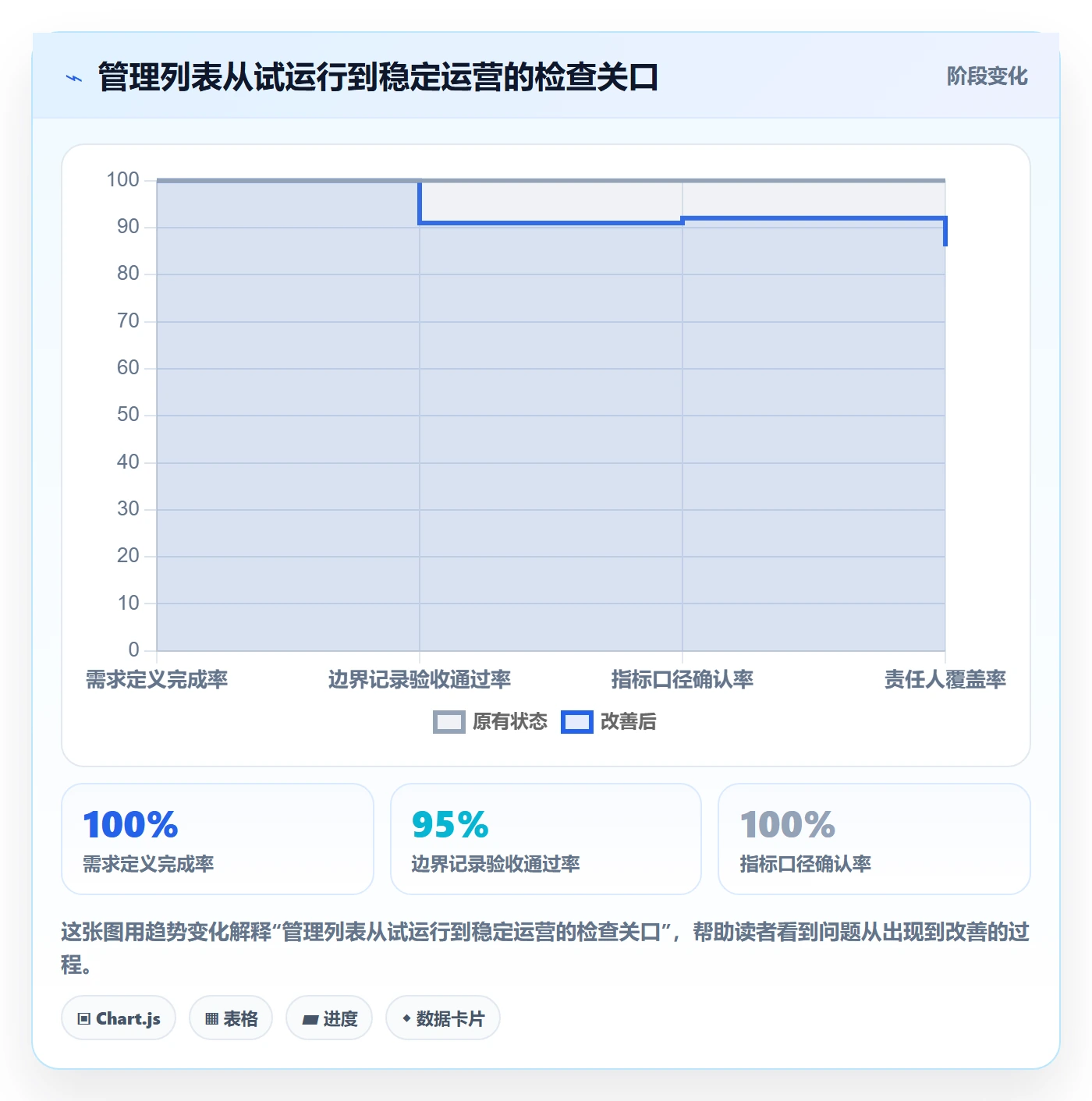The image size is (1092, 1101).
Task: Click the y-axis value 50
Action: click(x=128, y=415)
